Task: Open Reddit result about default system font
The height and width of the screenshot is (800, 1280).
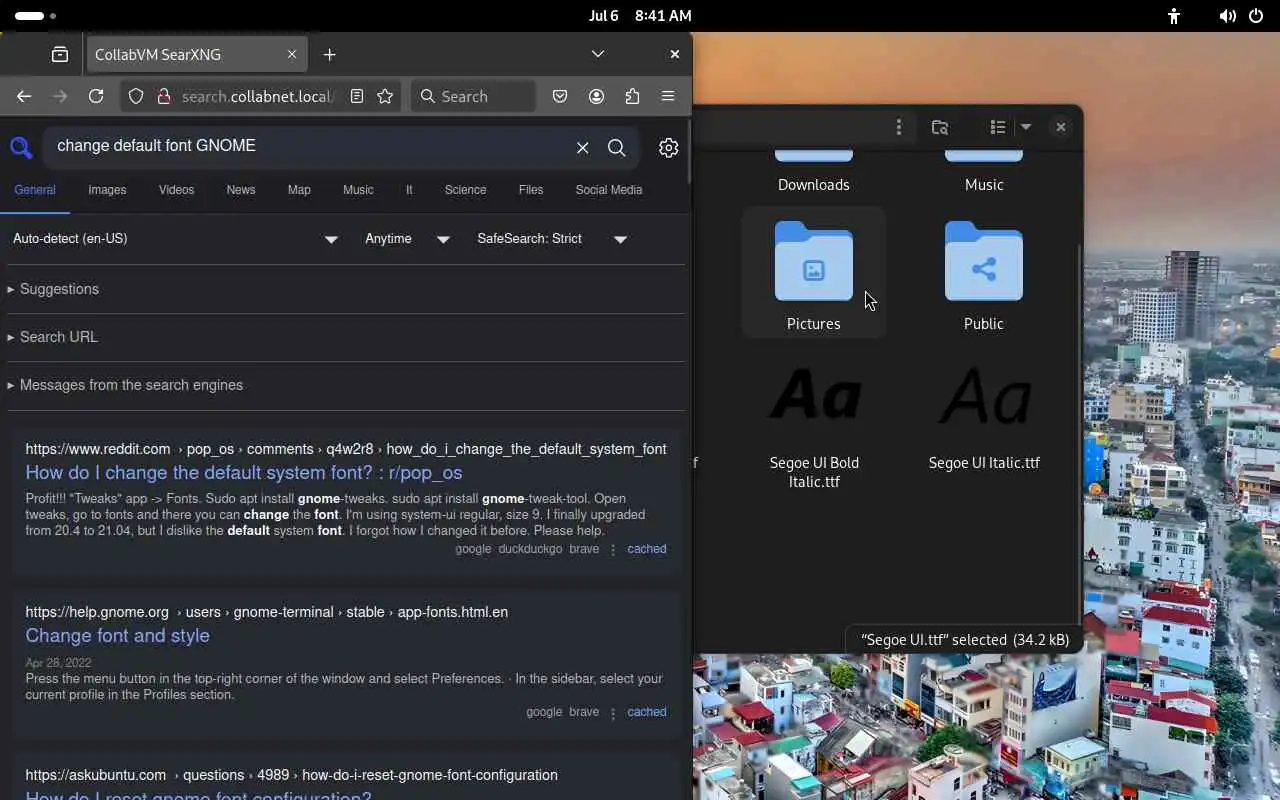Action: 244,473
